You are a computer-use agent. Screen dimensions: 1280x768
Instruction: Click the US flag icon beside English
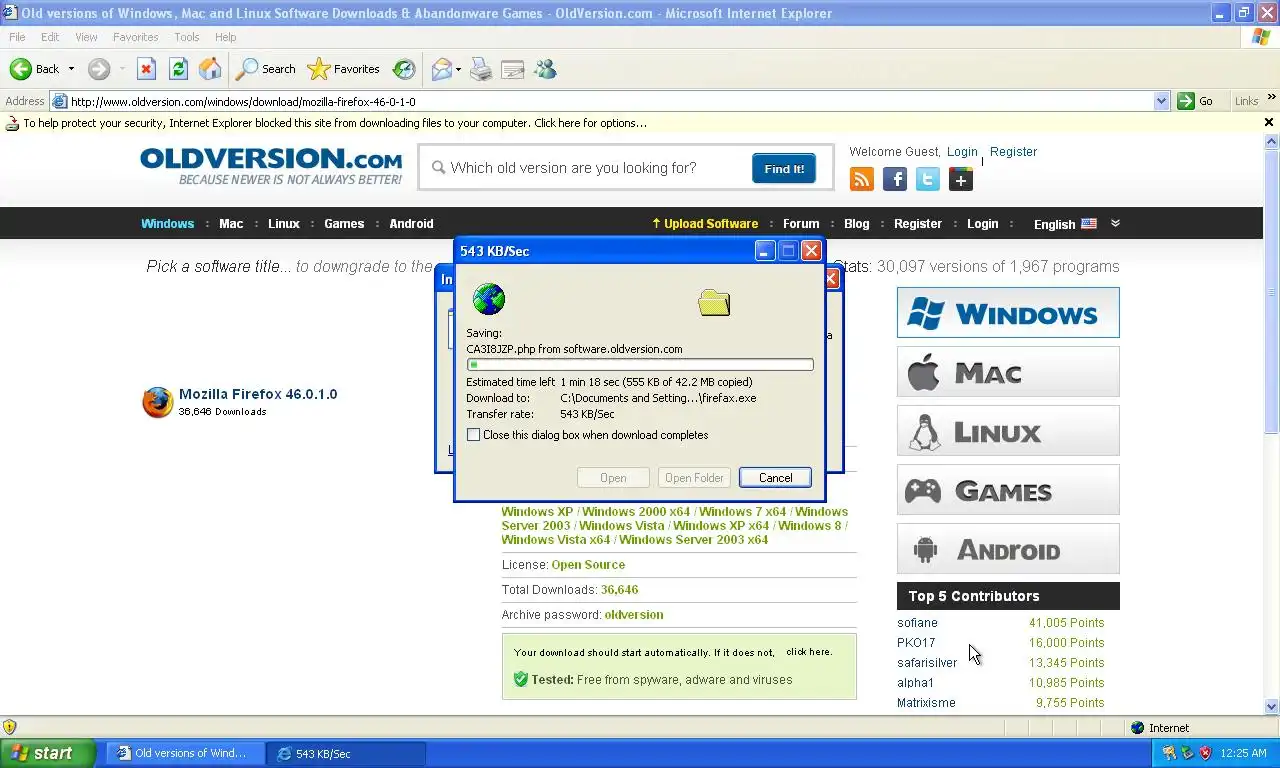click(x=1089, y=224)
